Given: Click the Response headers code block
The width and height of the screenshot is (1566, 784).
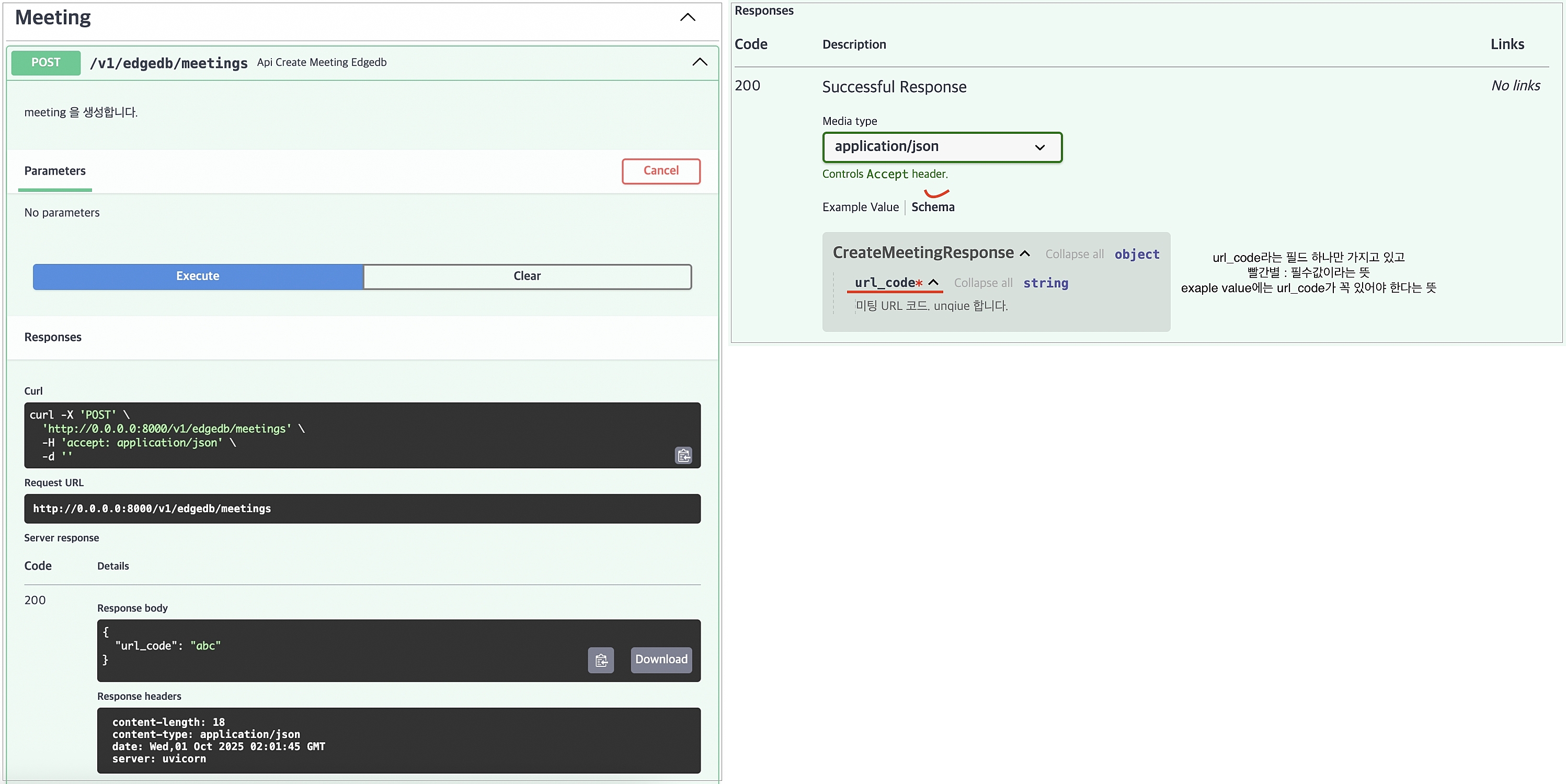Looking at the screenshot, I should pos(399,740).
